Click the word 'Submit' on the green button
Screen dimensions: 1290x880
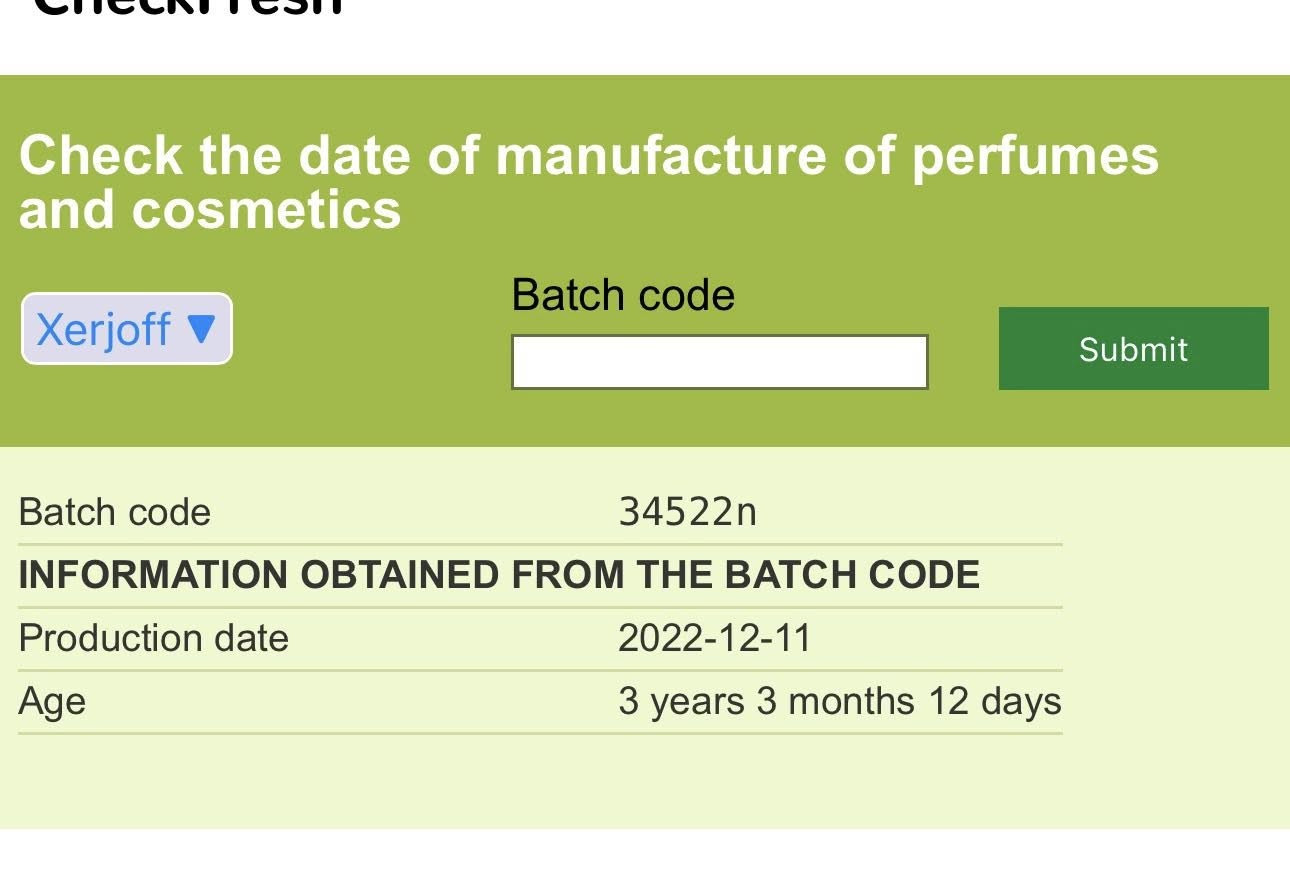tap(1133, 349)
